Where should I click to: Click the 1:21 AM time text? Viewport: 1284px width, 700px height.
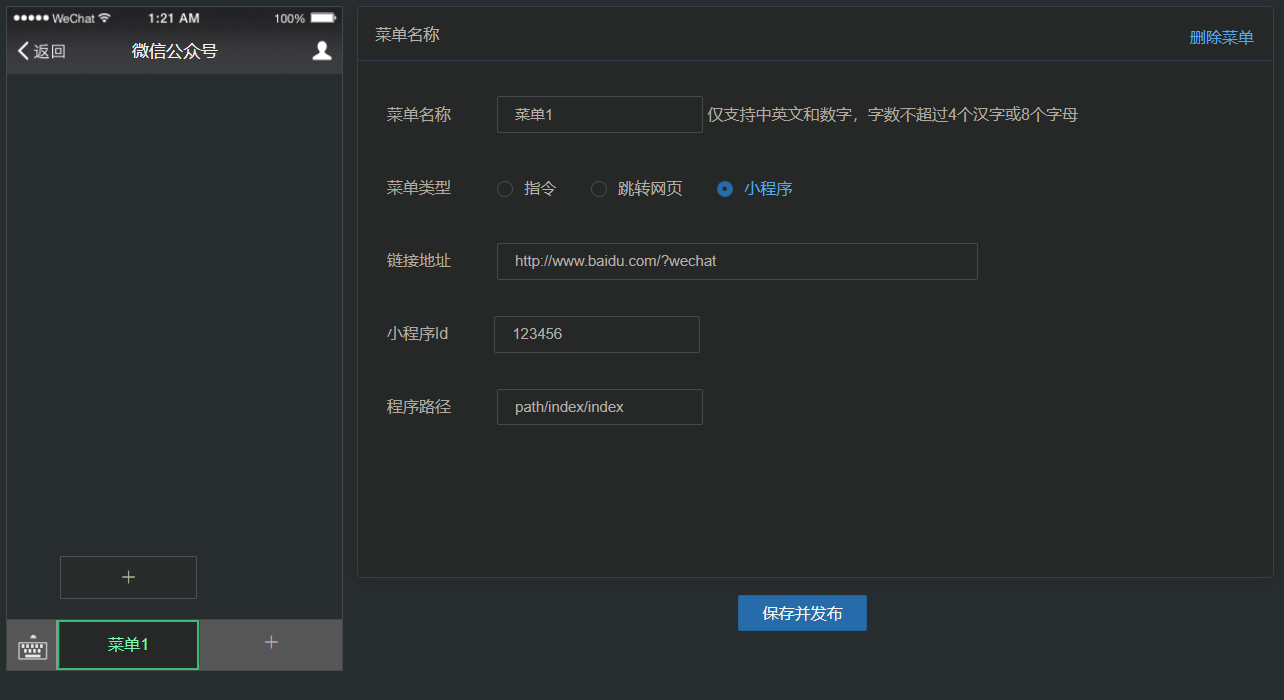point(173,18)
